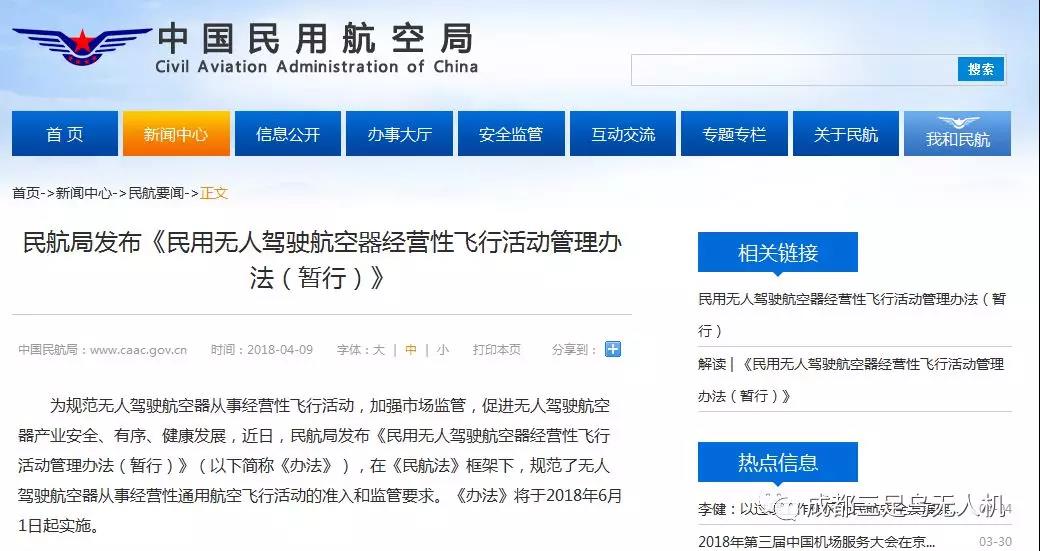Click the date 时间：2018-04-09
This screenshot has height=551, width=1040.
(x=262, y=349)
